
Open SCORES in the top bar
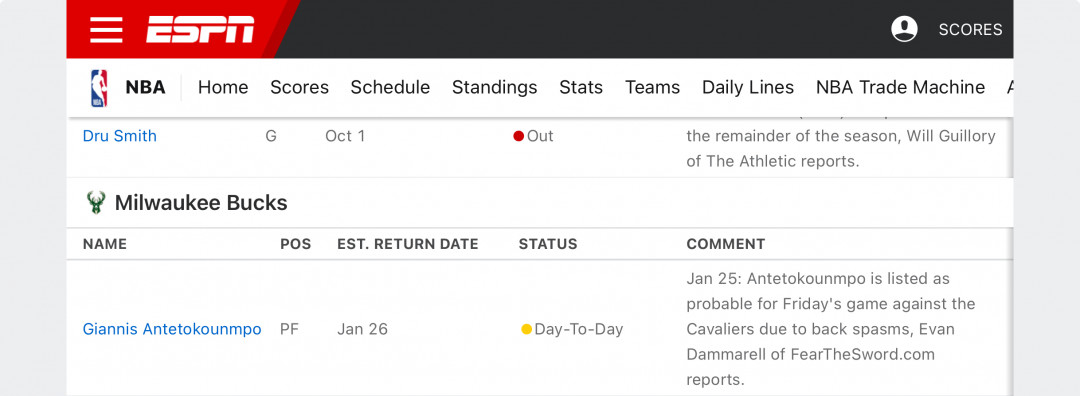click(970, 30)
